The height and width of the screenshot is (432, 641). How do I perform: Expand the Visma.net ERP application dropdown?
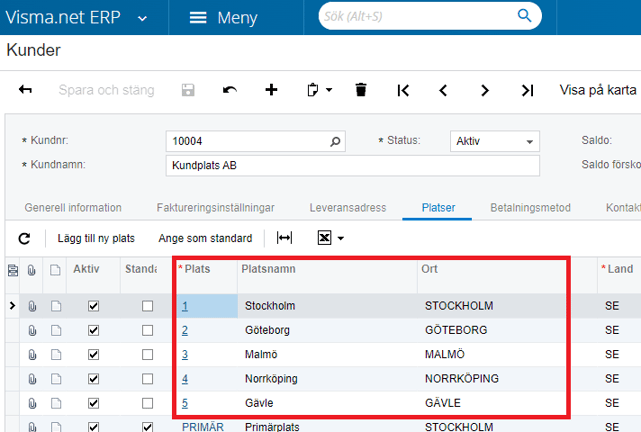click(x=142, y=18)
